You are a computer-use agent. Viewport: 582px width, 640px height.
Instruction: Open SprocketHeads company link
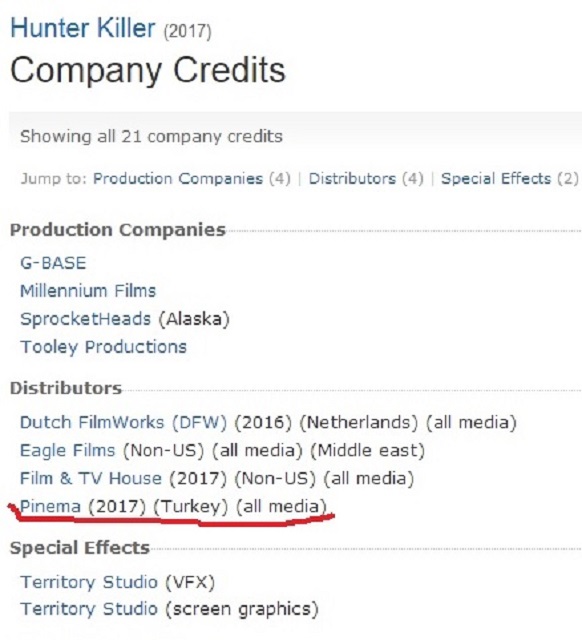click(85, 319)
